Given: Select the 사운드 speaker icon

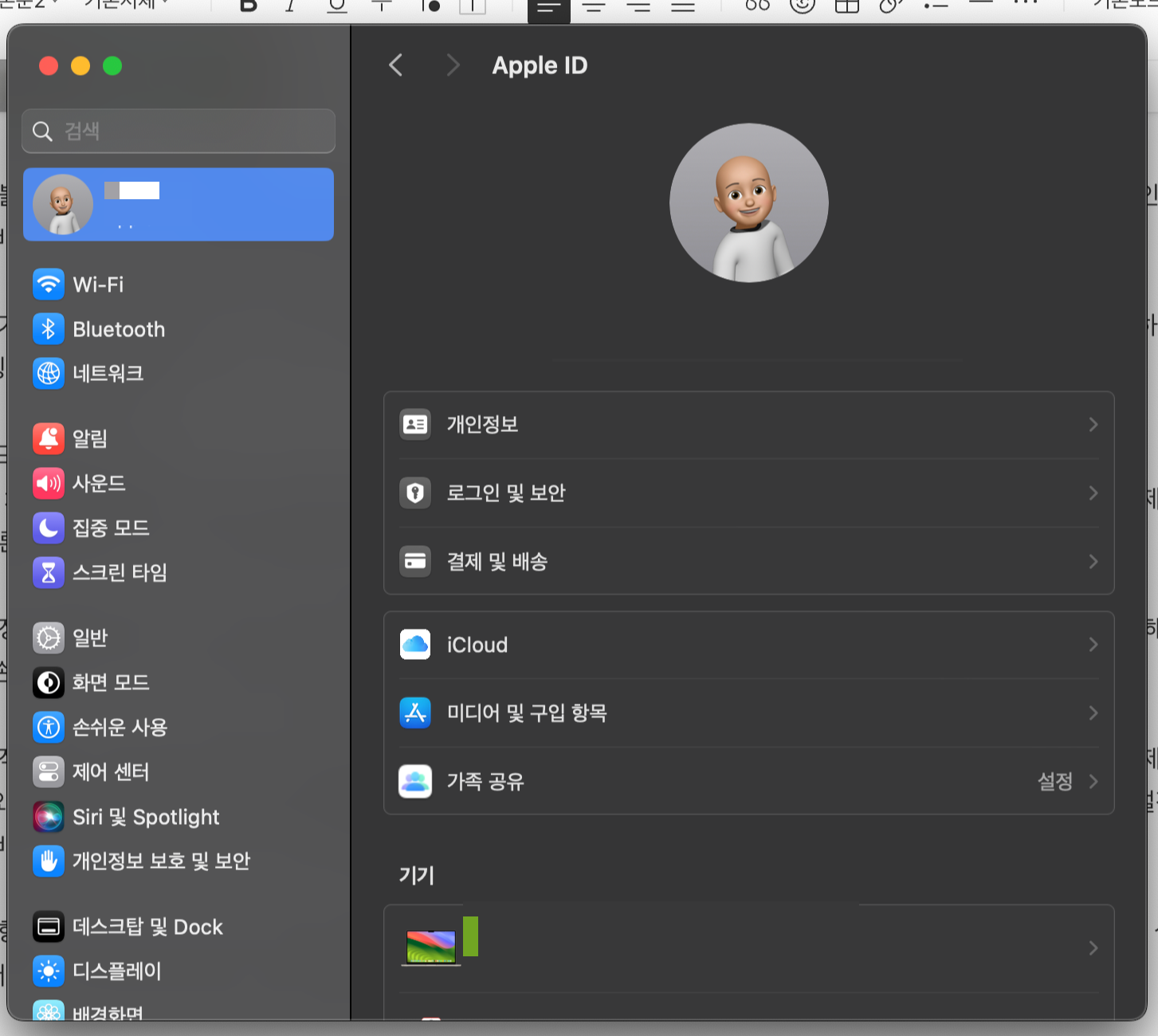Looking at the screenshot, I should coord(49,483).
